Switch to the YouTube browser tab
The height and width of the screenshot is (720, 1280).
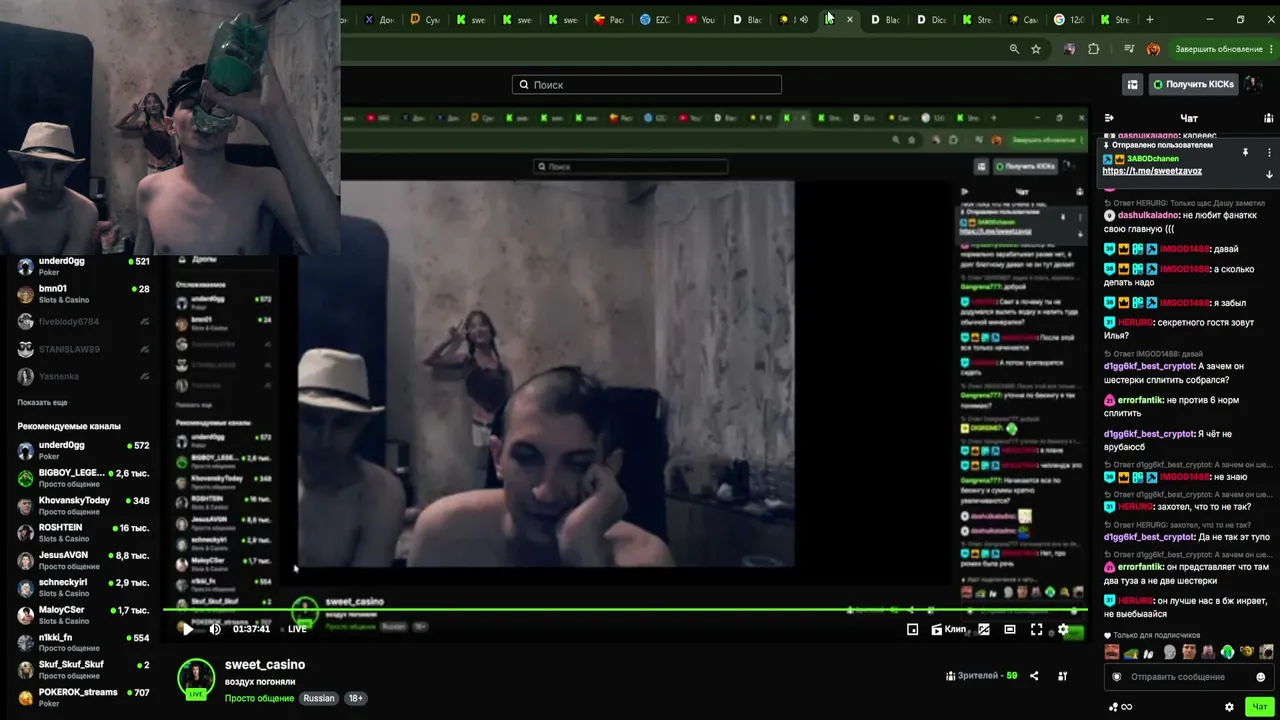pyautogui.click(x=701, y=19)
